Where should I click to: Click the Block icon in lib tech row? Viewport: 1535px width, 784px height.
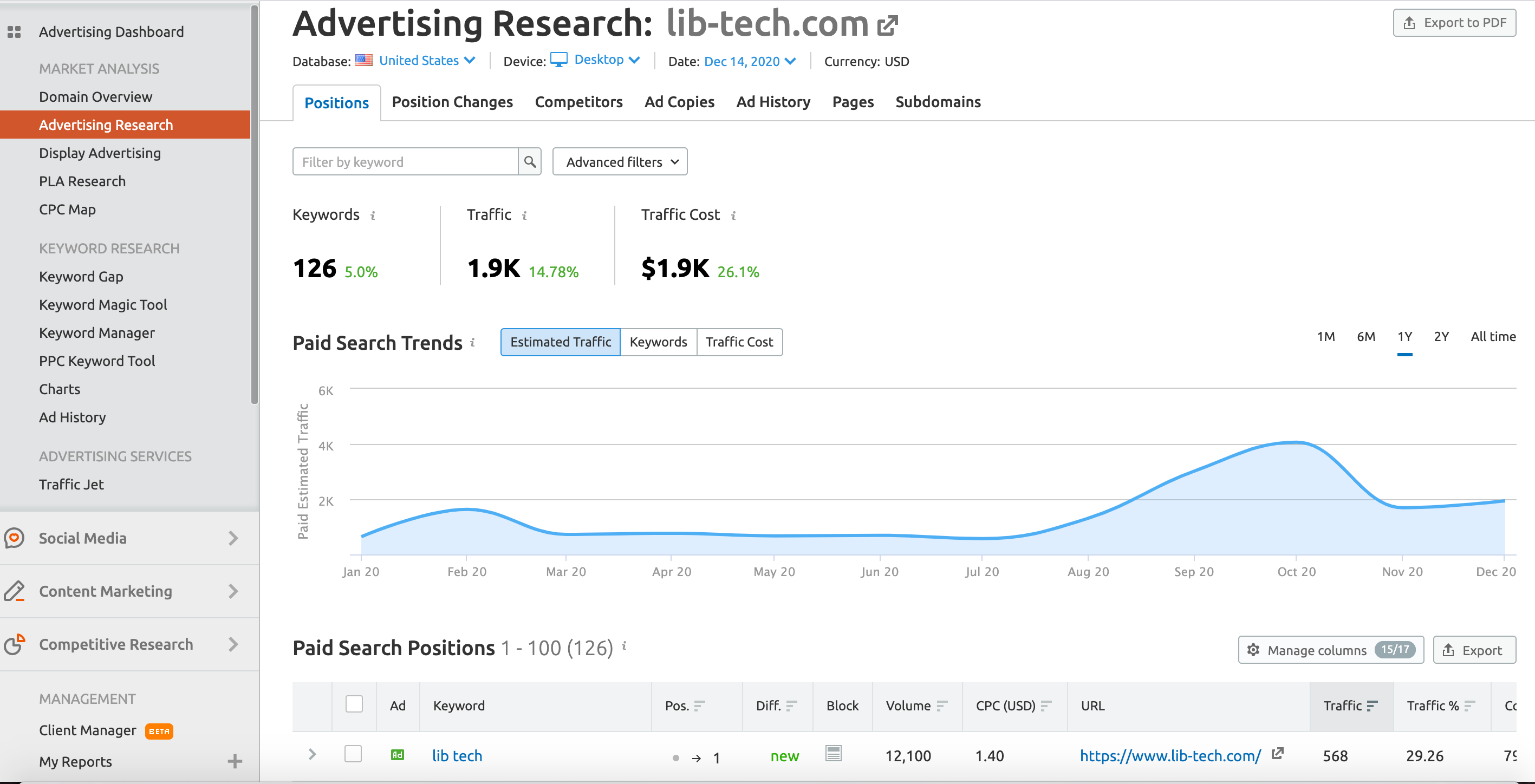pyautogui.click(x=833, y=754)
